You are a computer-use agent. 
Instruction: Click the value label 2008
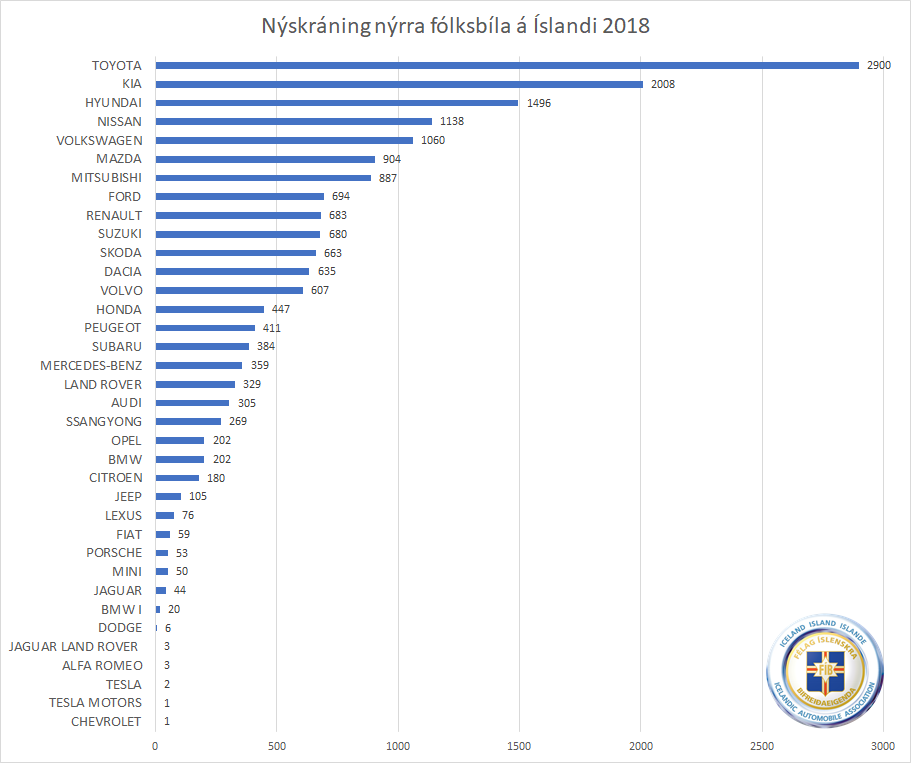662,84
